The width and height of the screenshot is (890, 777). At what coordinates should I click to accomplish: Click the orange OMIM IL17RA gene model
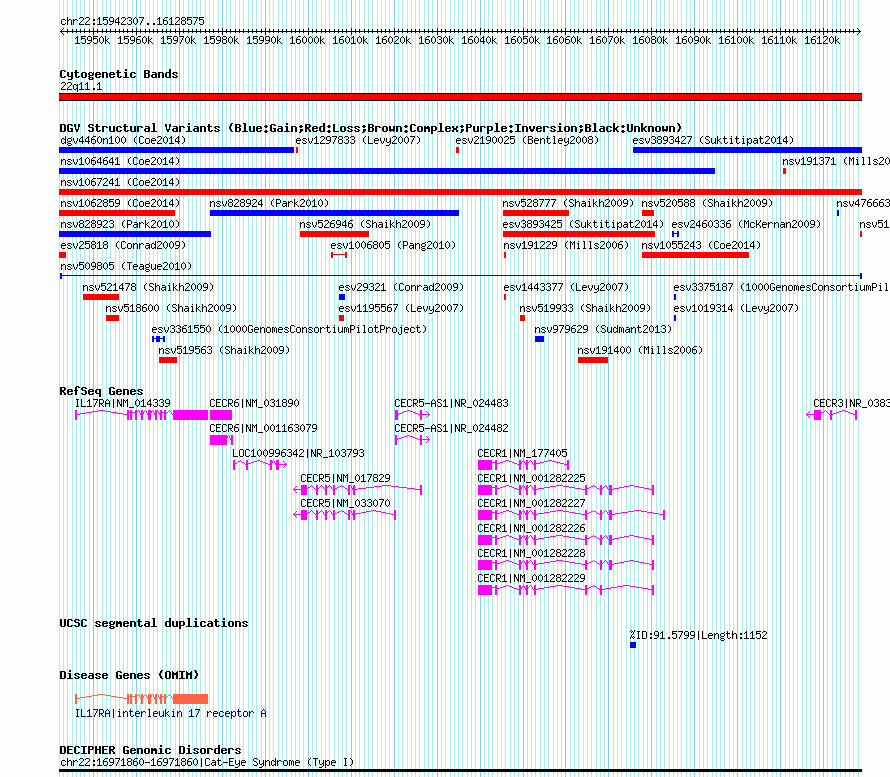coord(141,699)
